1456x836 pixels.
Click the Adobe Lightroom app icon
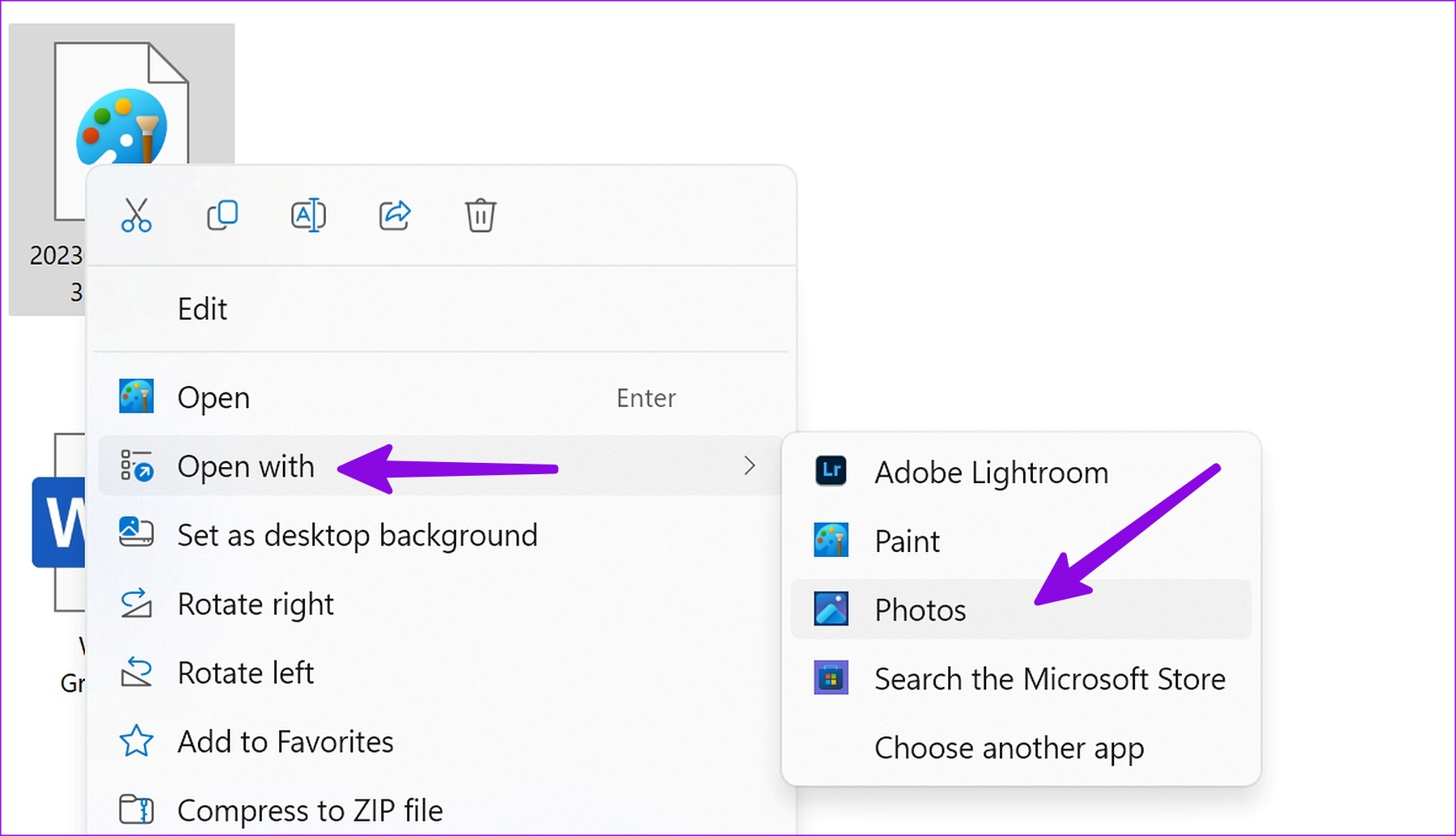pos(831,471)
